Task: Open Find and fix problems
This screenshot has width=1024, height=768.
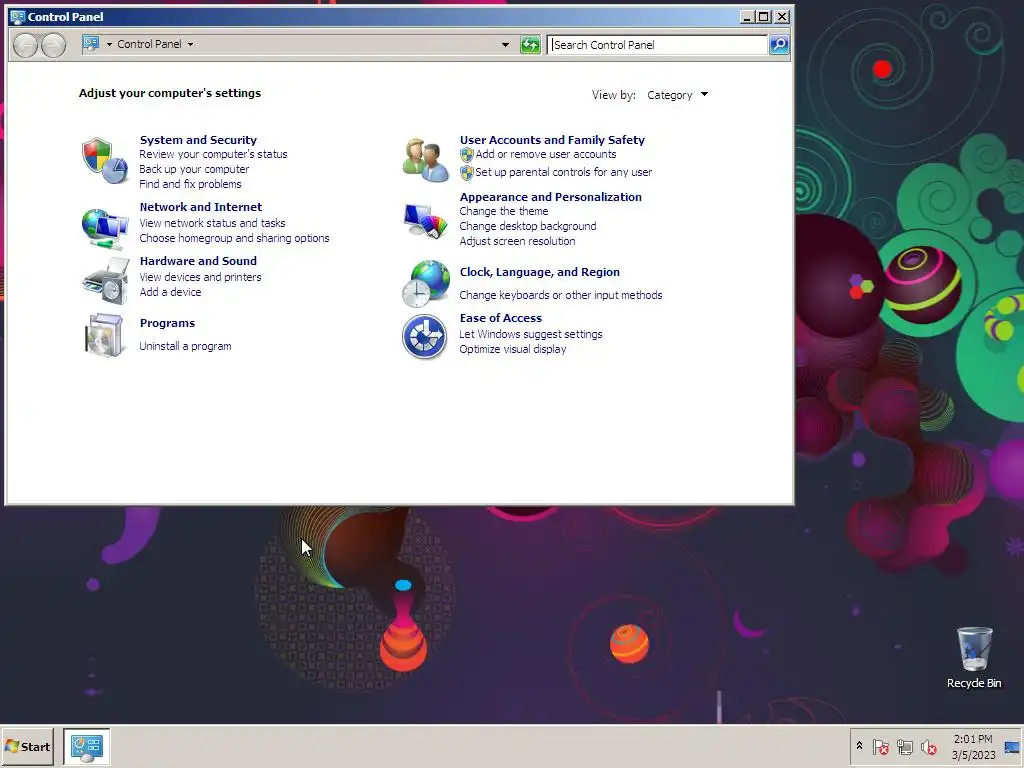Action: pos(190,184)
